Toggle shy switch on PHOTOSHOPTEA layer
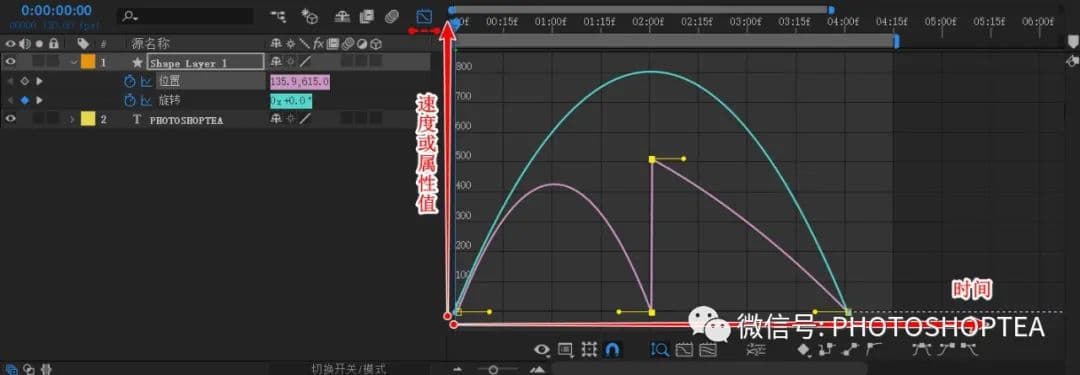The image size is (1080, 375). click(276, 119)
